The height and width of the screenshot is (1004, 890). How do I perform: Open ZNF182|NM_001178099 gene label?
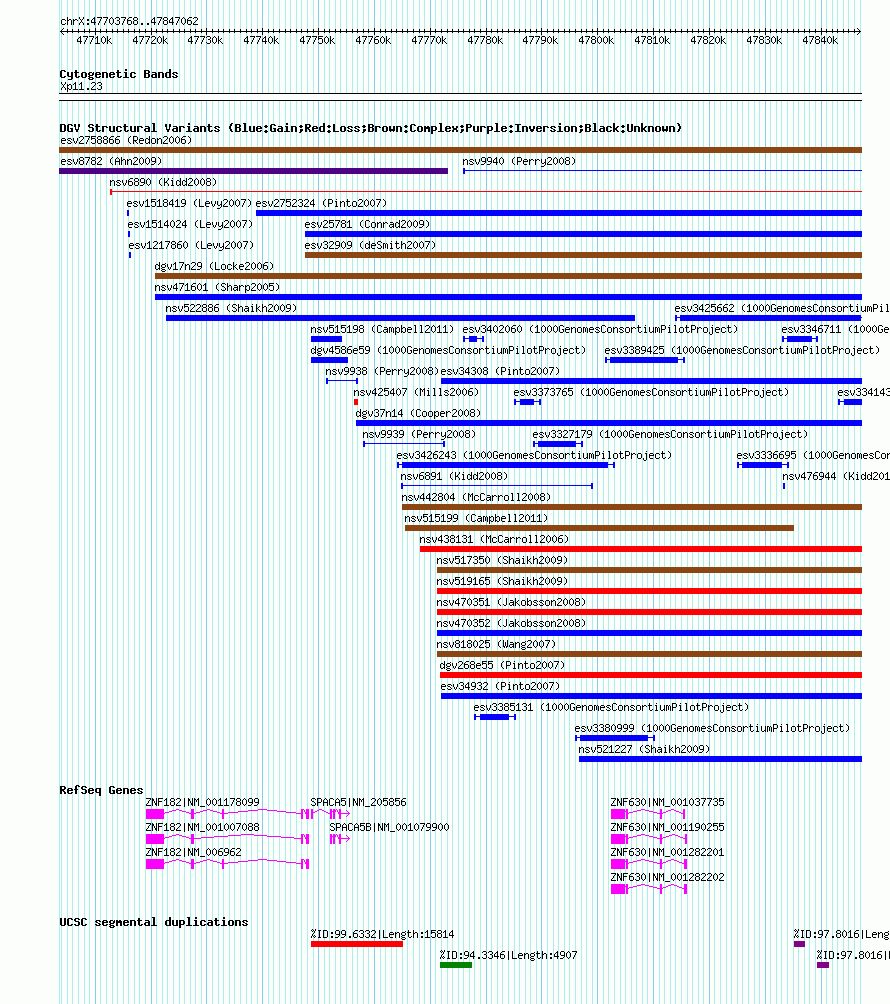tap(202, 802)
